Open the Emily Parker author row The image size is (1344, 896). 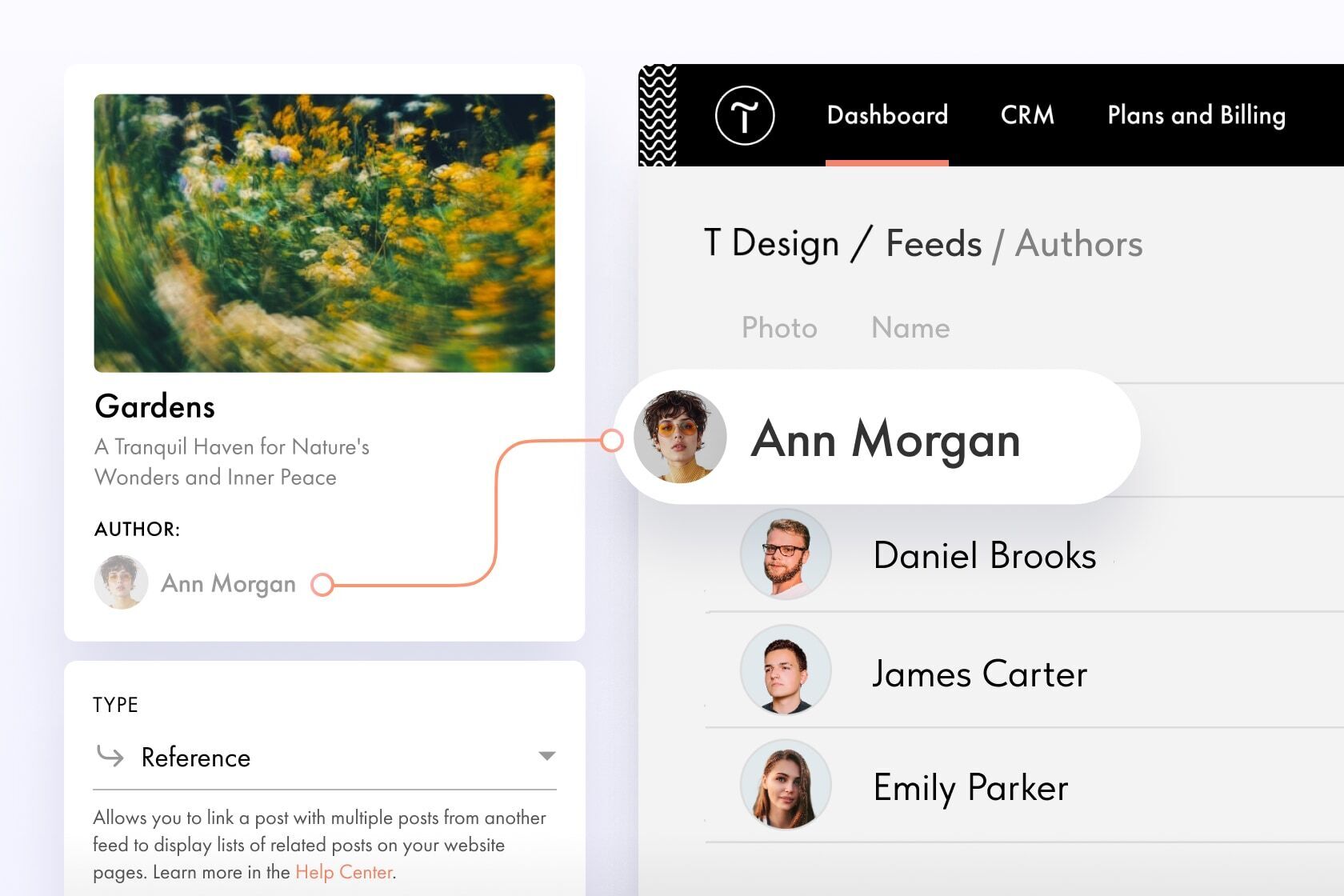(x=1024, y=786)
